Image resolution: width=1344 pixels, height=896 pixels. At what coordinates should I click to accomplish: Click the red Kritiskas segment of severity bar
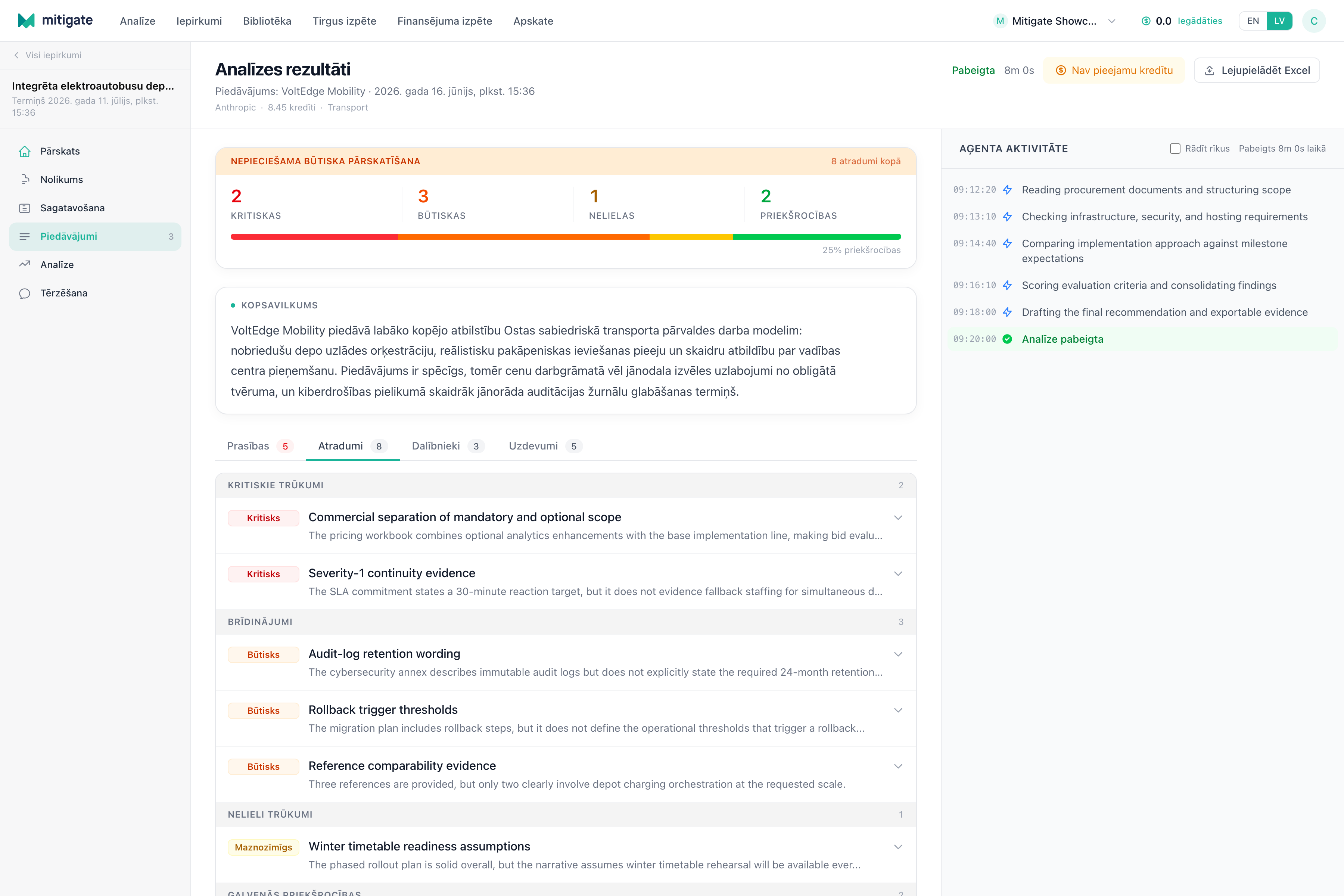tap(314, 237)
